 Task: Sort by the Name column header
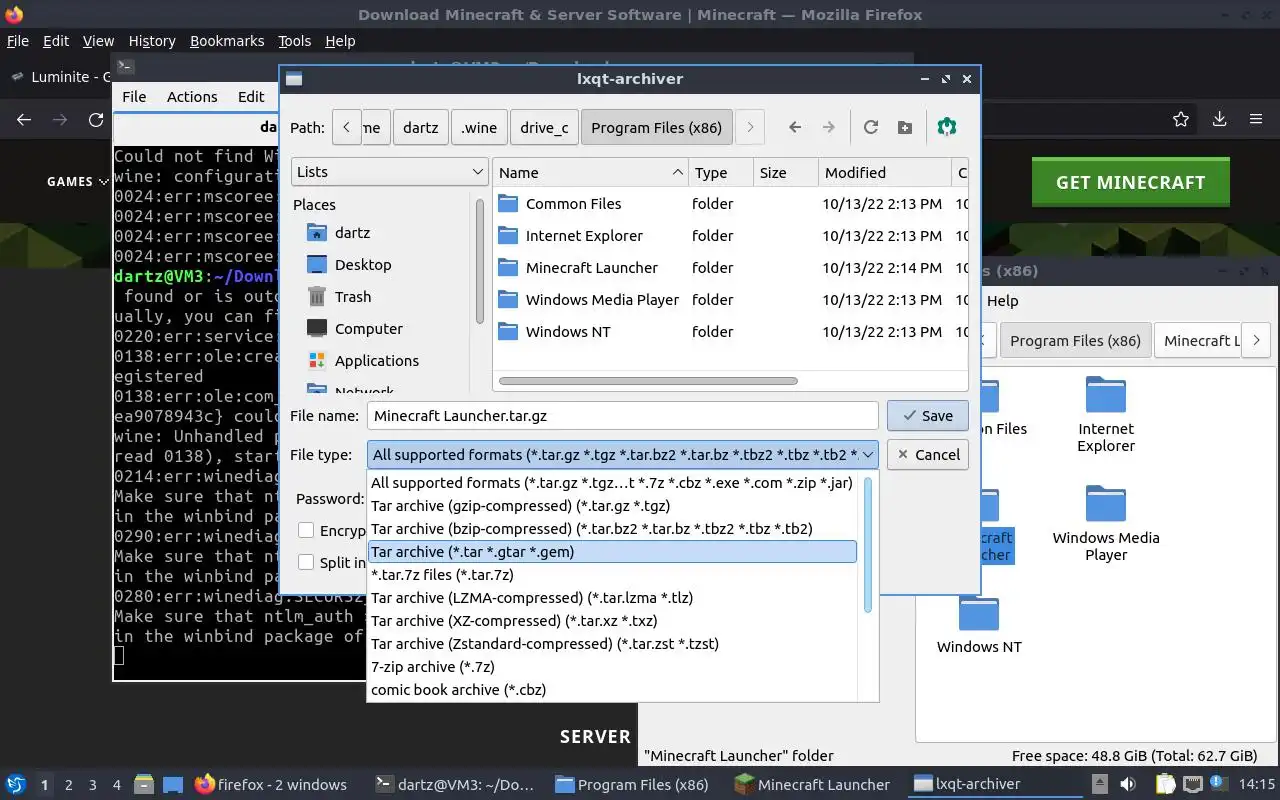591,172
